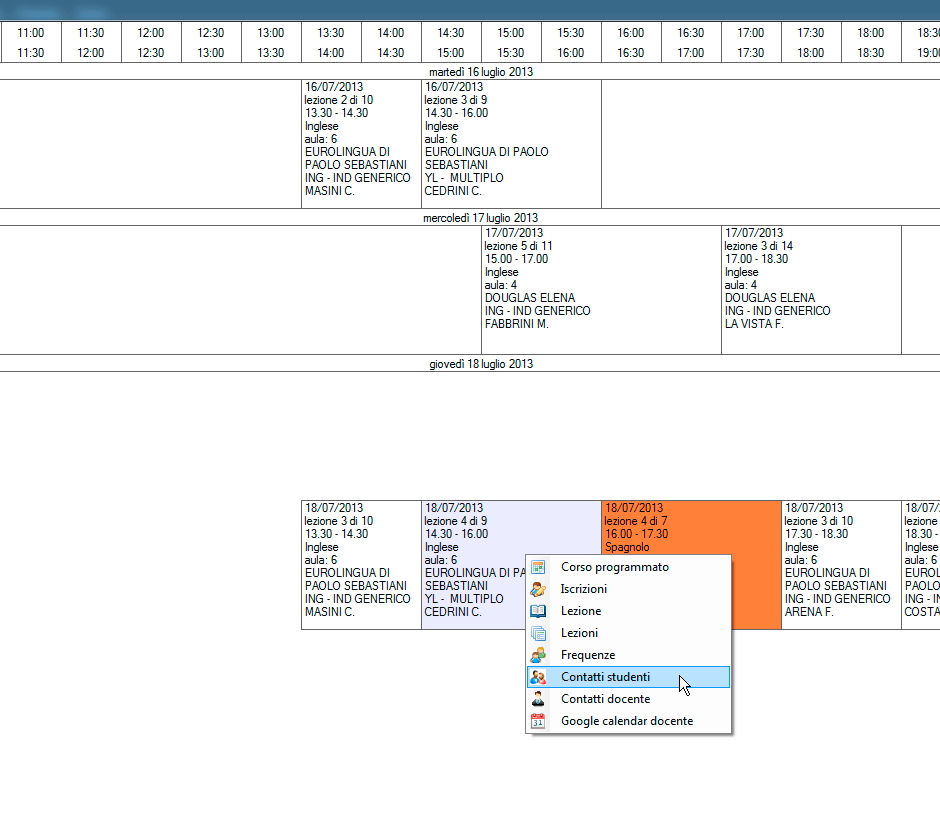Choose Iscrizioni menu entry
The image size is (940, 820).
pos(628,589)
